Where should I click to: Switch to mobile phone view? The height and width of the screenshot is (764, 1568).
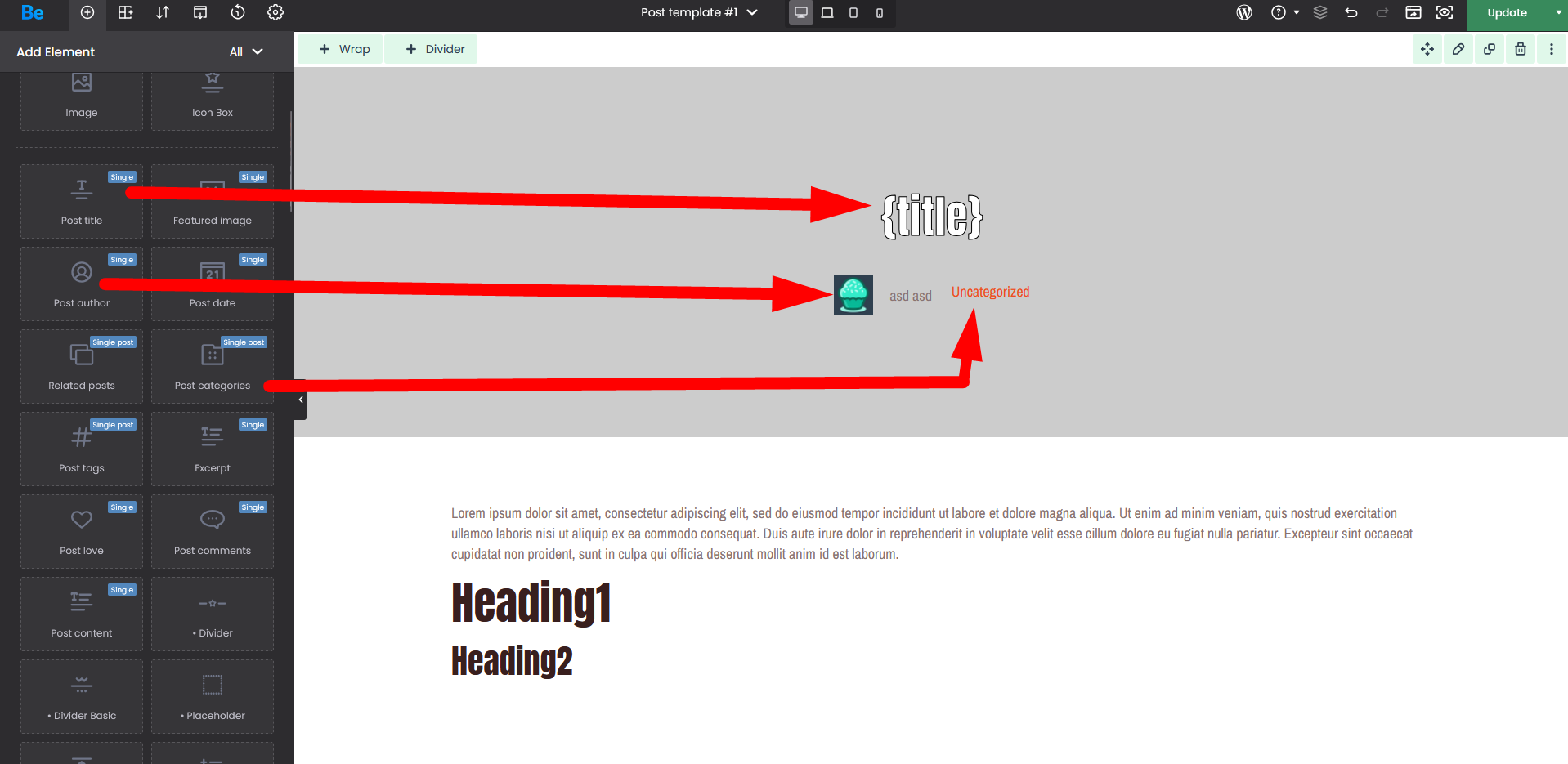[x=880, y=12]
